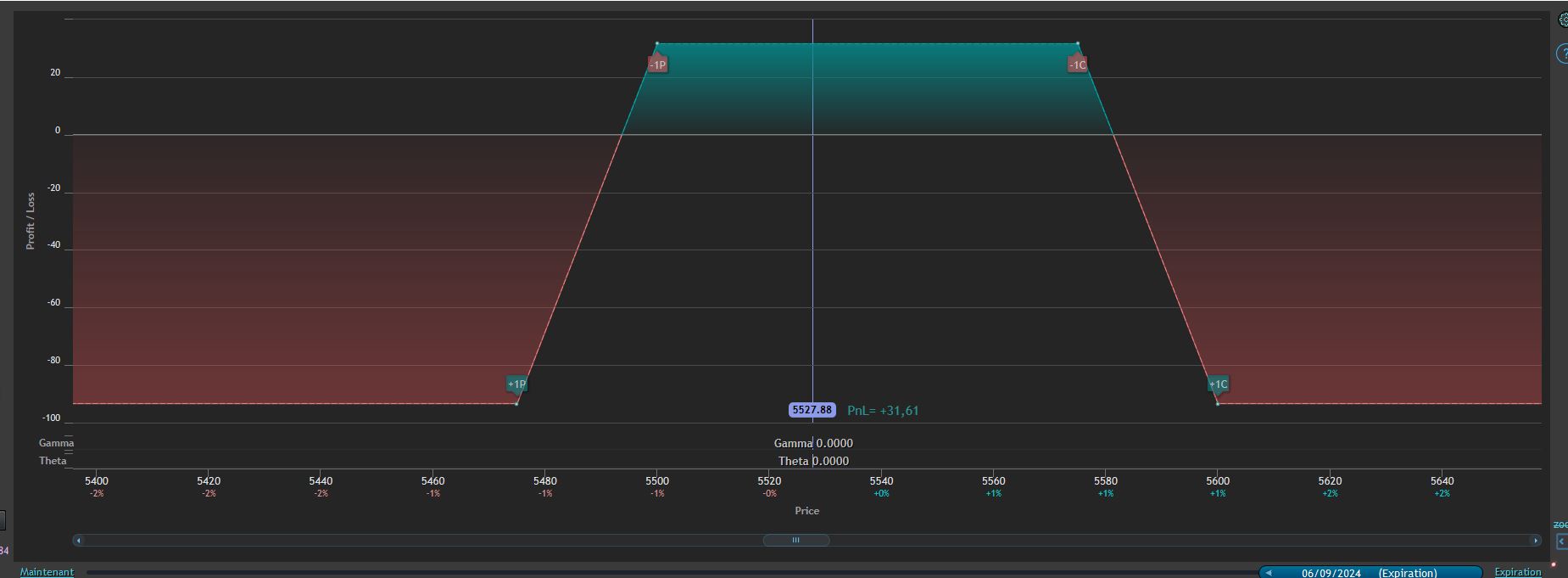The width and height of the screenshot is (1568, 578).
Task: Click the Gamma row label
Action: coord(56,443)
